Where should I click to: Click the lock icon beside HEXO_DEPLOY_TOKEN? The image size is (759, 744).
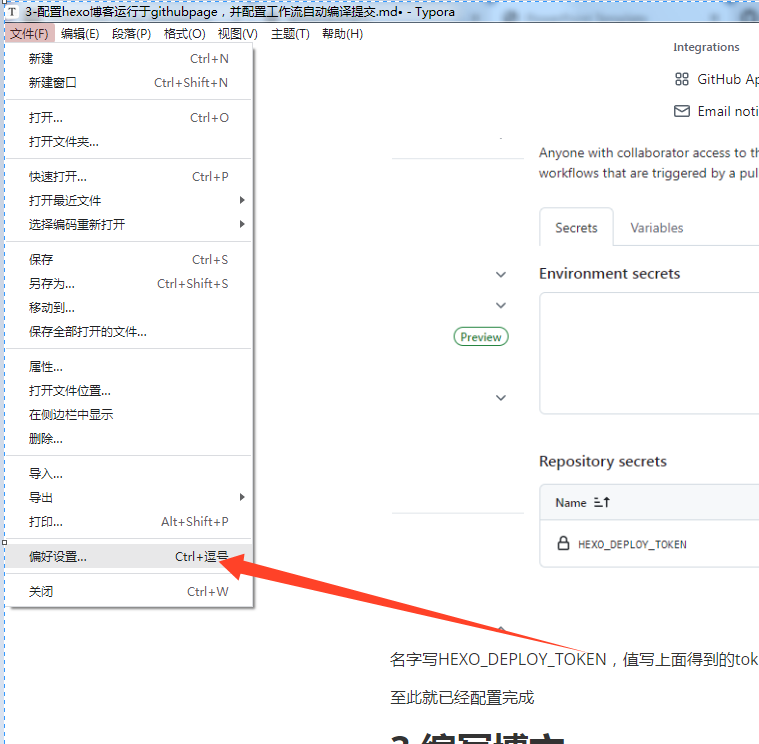pos(563,543)
